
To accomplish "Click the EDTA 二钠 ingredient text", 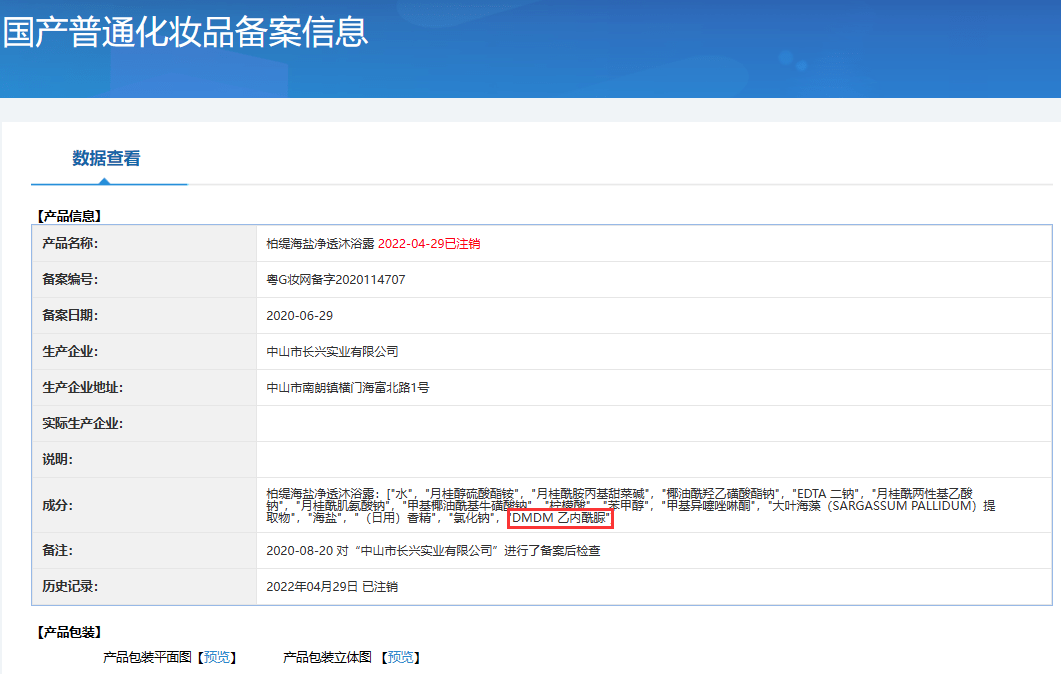I will 826,494.
